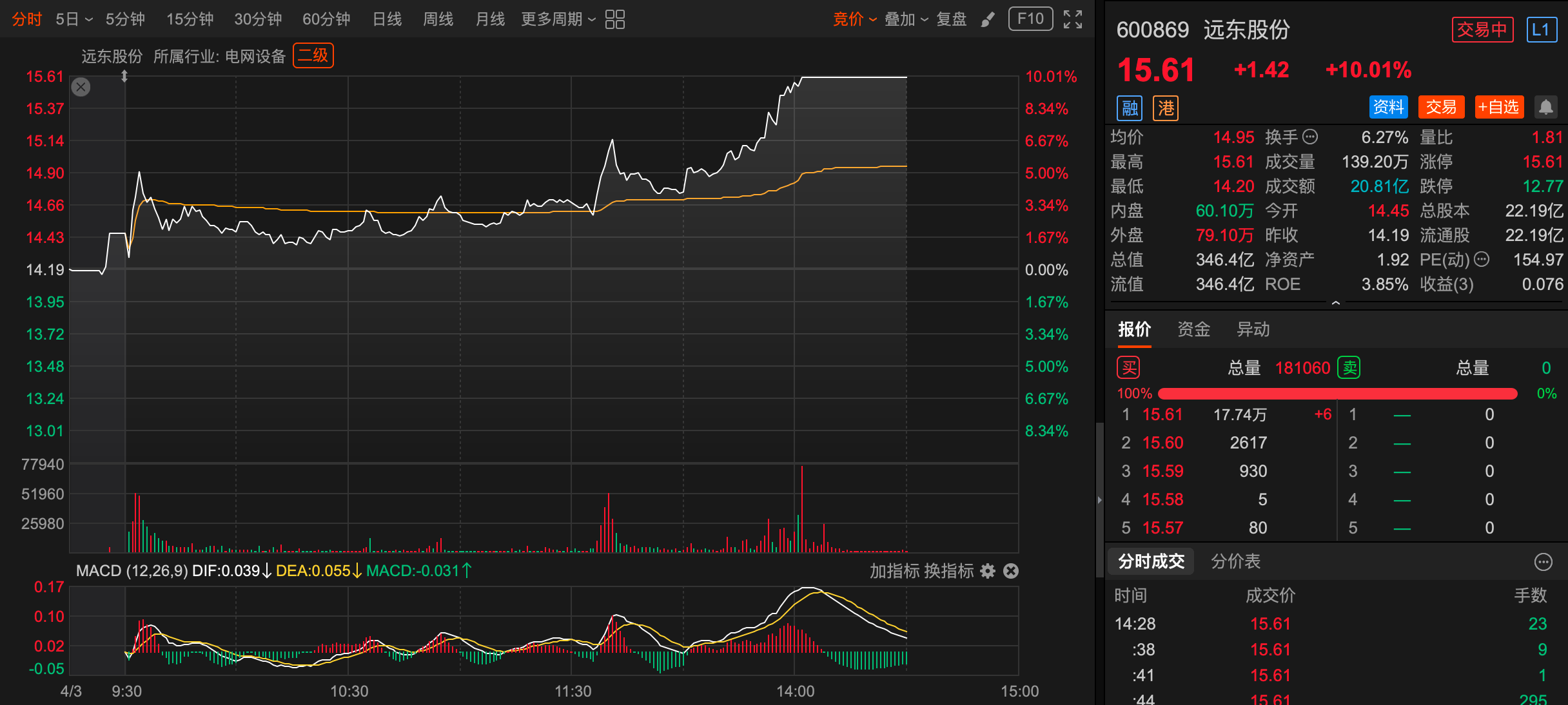1568x705 pixels.
Task: Click the buy/sell ratio red bar
Action: tap(1337, 393)
